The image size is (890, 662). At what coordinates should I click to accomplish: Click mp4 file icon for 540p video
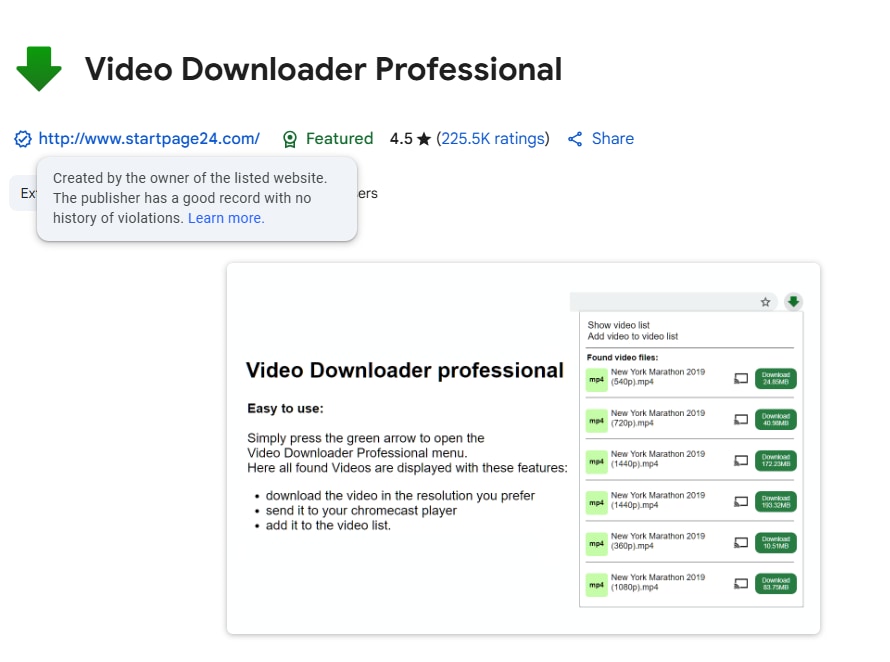pos(597,380)
